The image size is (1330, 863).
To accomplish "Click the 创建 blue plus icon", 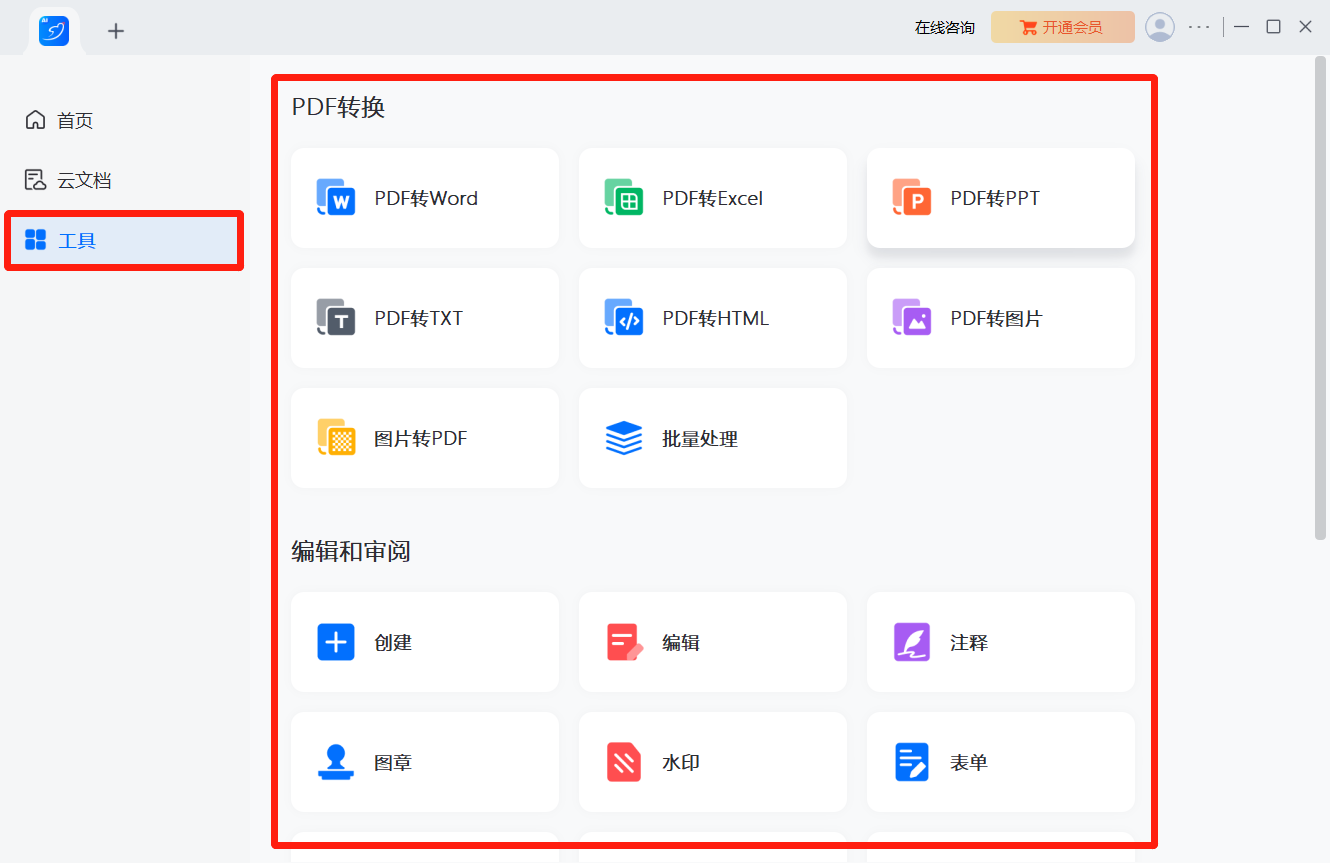I will pos(336,642).
